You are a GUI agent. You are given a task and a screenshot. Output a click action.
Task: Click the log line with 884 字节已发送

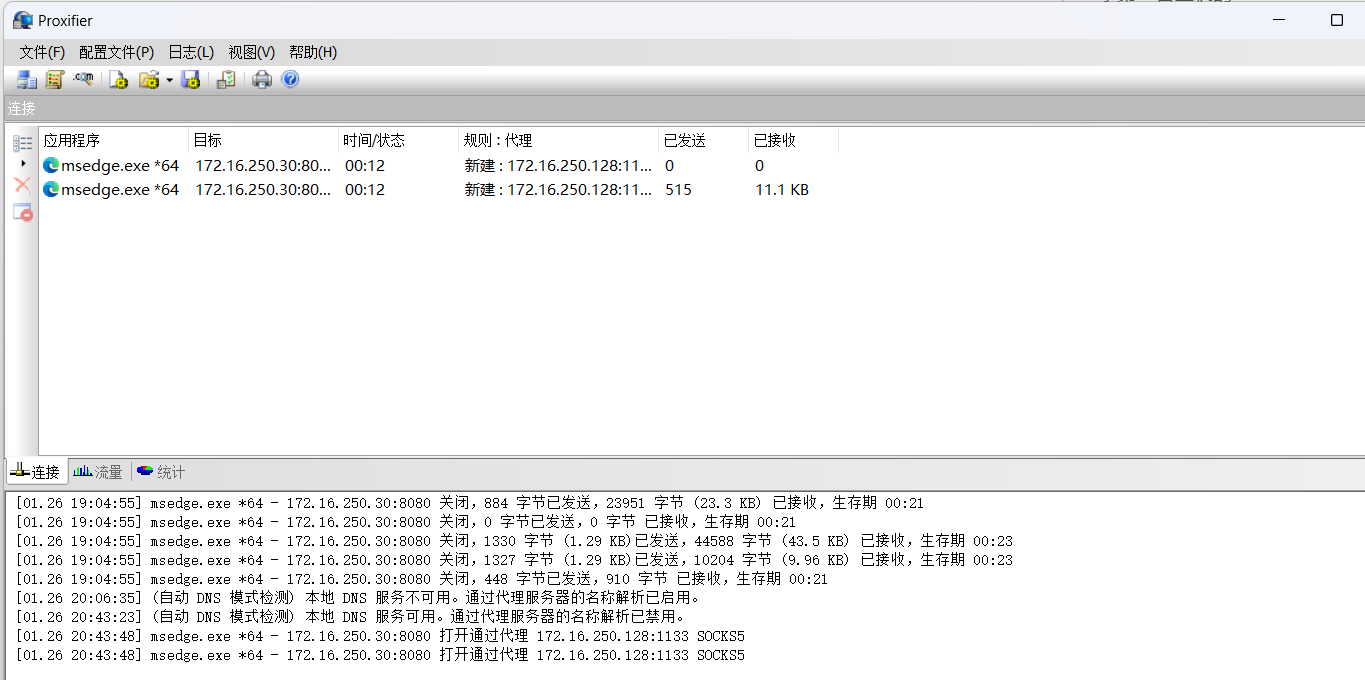[469, 503]
